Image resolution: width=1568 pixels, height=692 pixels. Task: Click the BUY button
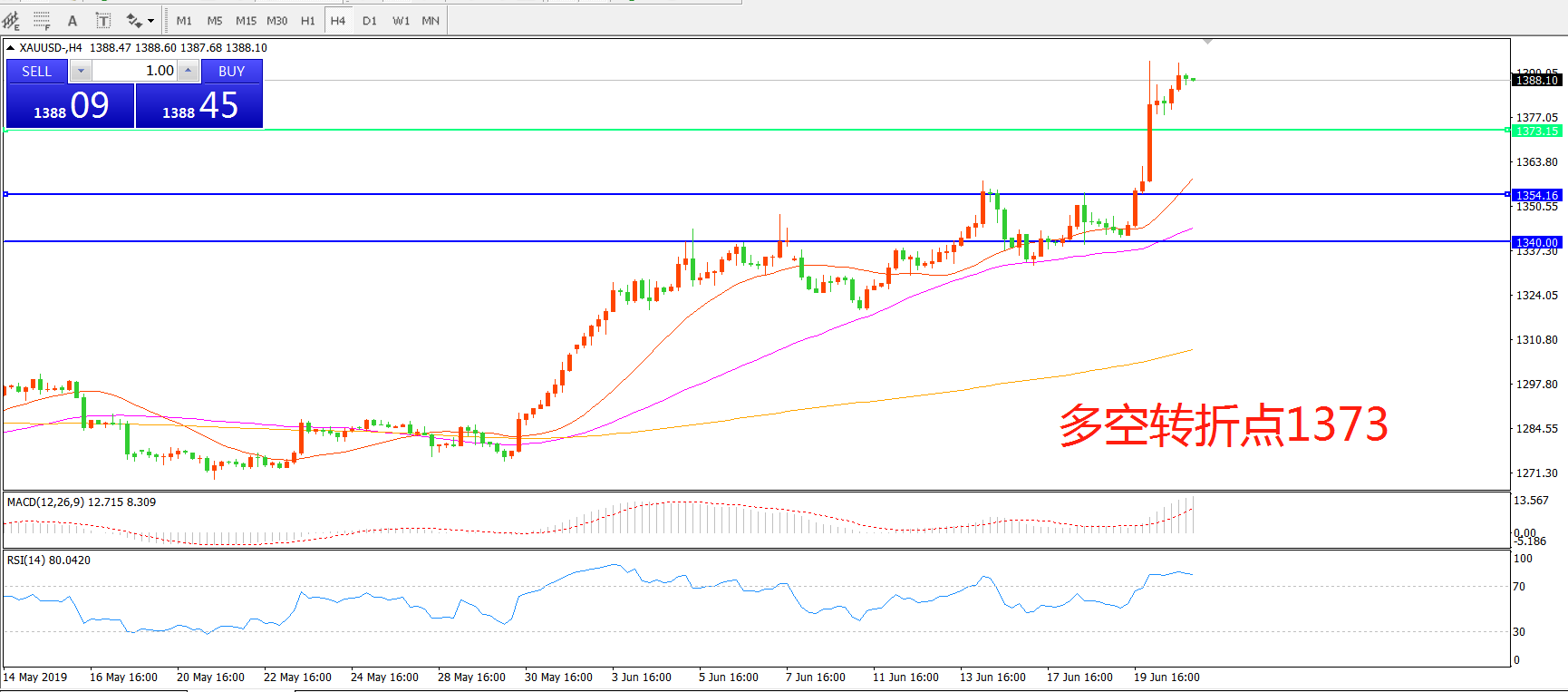(x=231, y=71)
